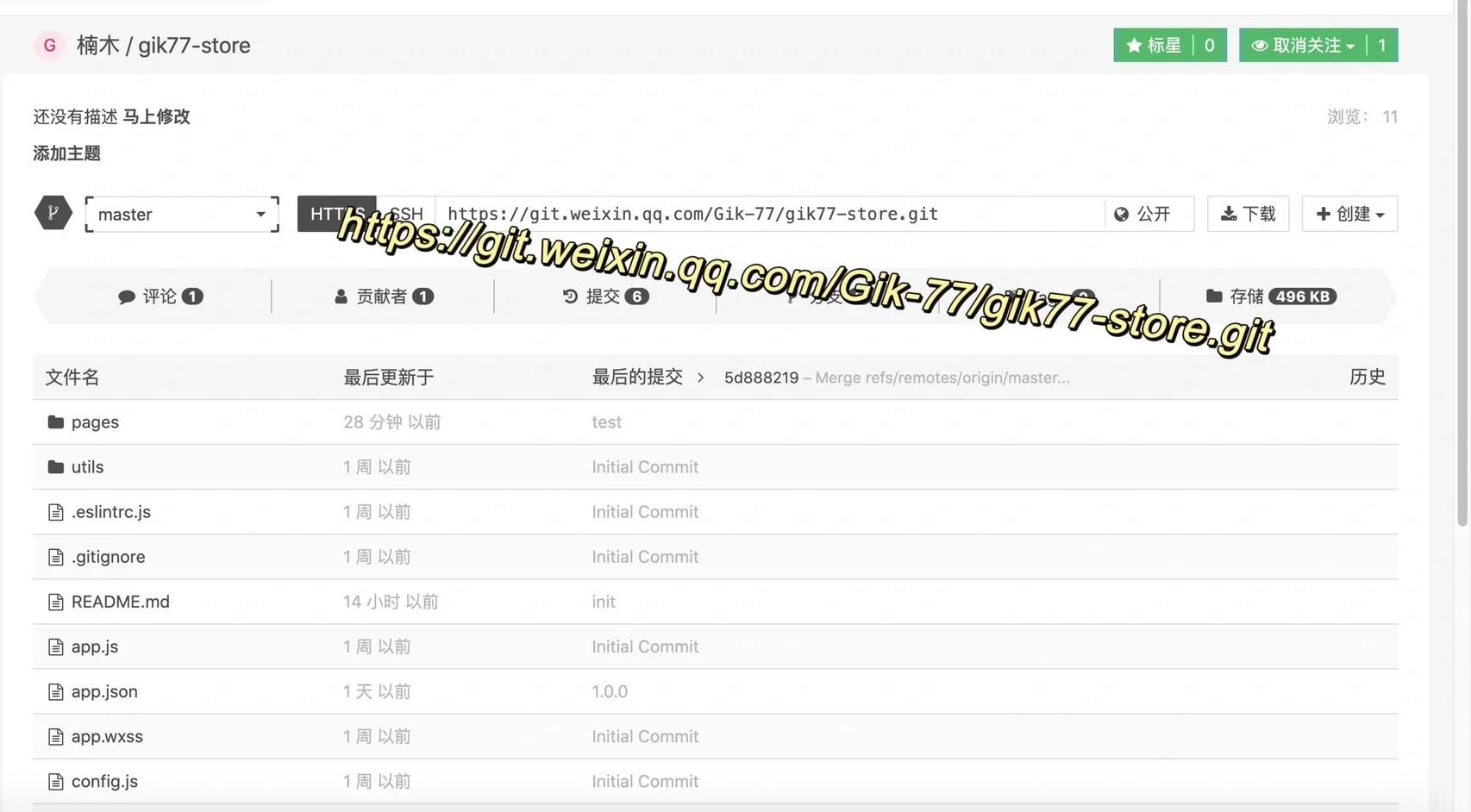
Task: Select the repository clone URL text field
Action: tap(767, 213)
